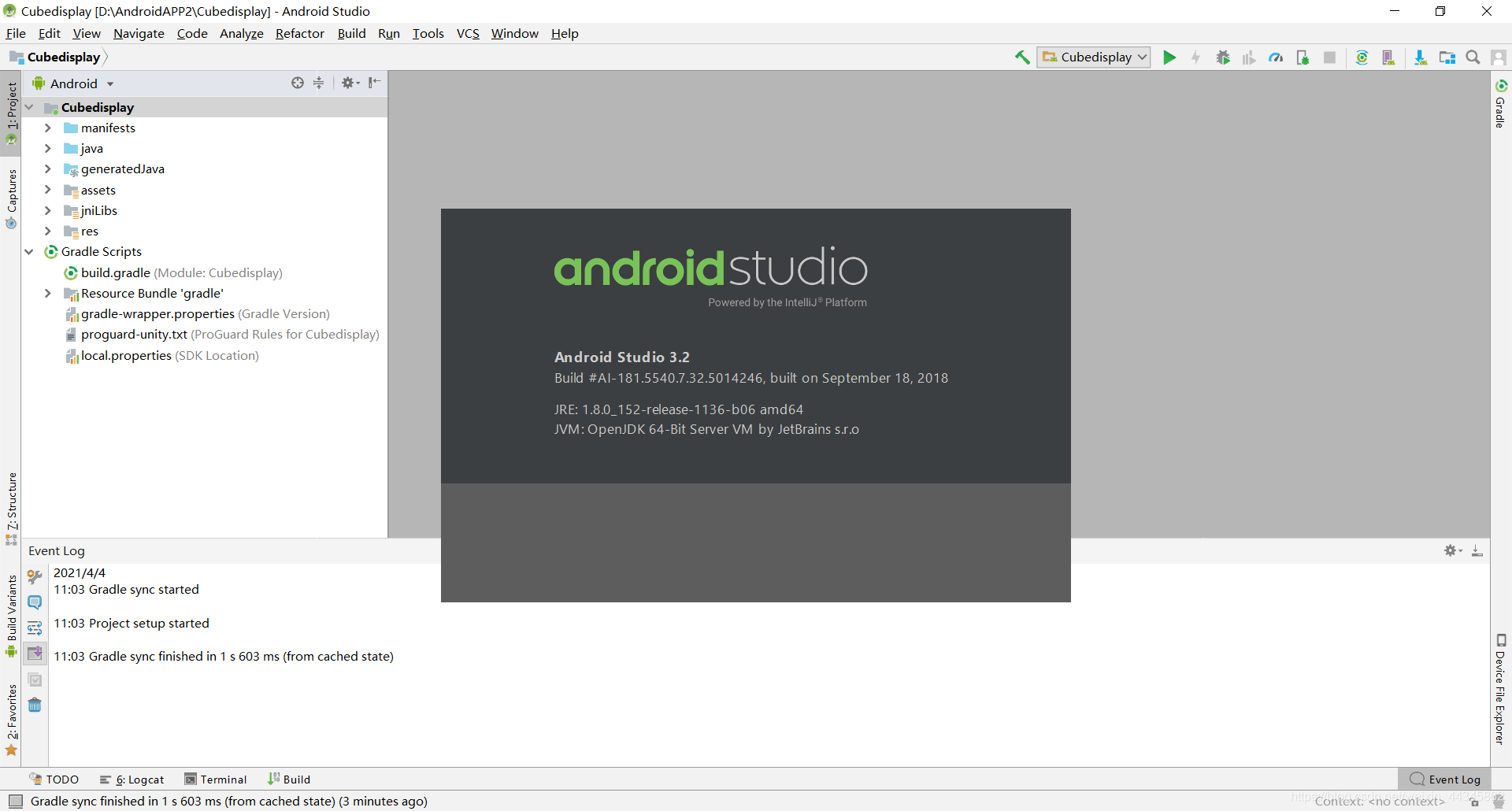Image resolution: width=1512 pixels, height=811 pixels.
Task: Expand the jniLibs folder
Action: click(x=48, y=210)
